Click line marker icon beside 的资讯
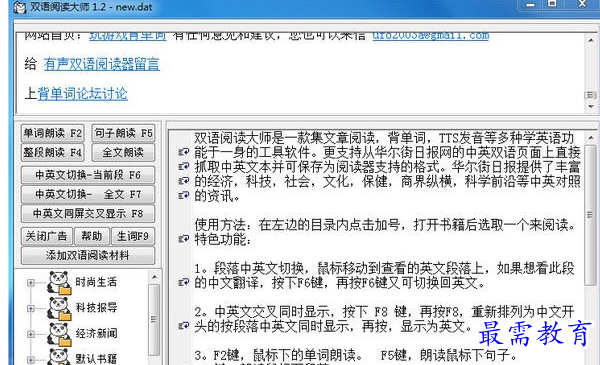The image size is (600, 365). pos(184,196)
